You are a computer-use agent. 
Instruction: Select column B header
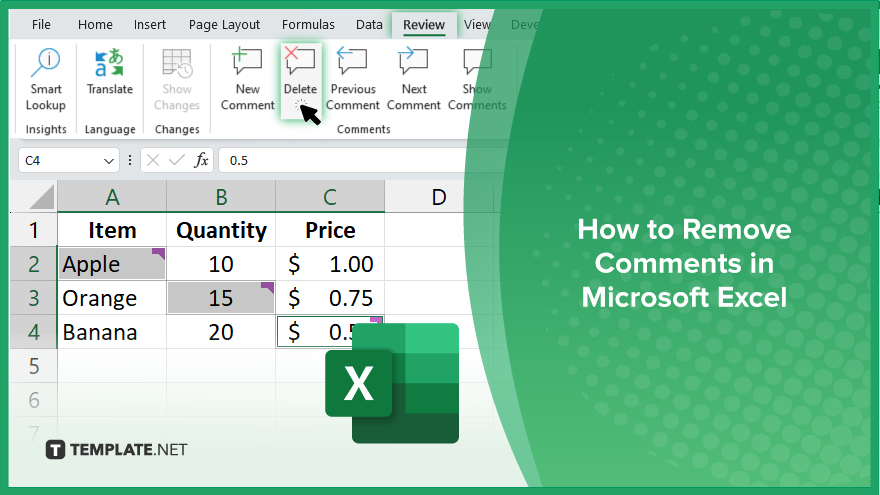tap(221, 197)
